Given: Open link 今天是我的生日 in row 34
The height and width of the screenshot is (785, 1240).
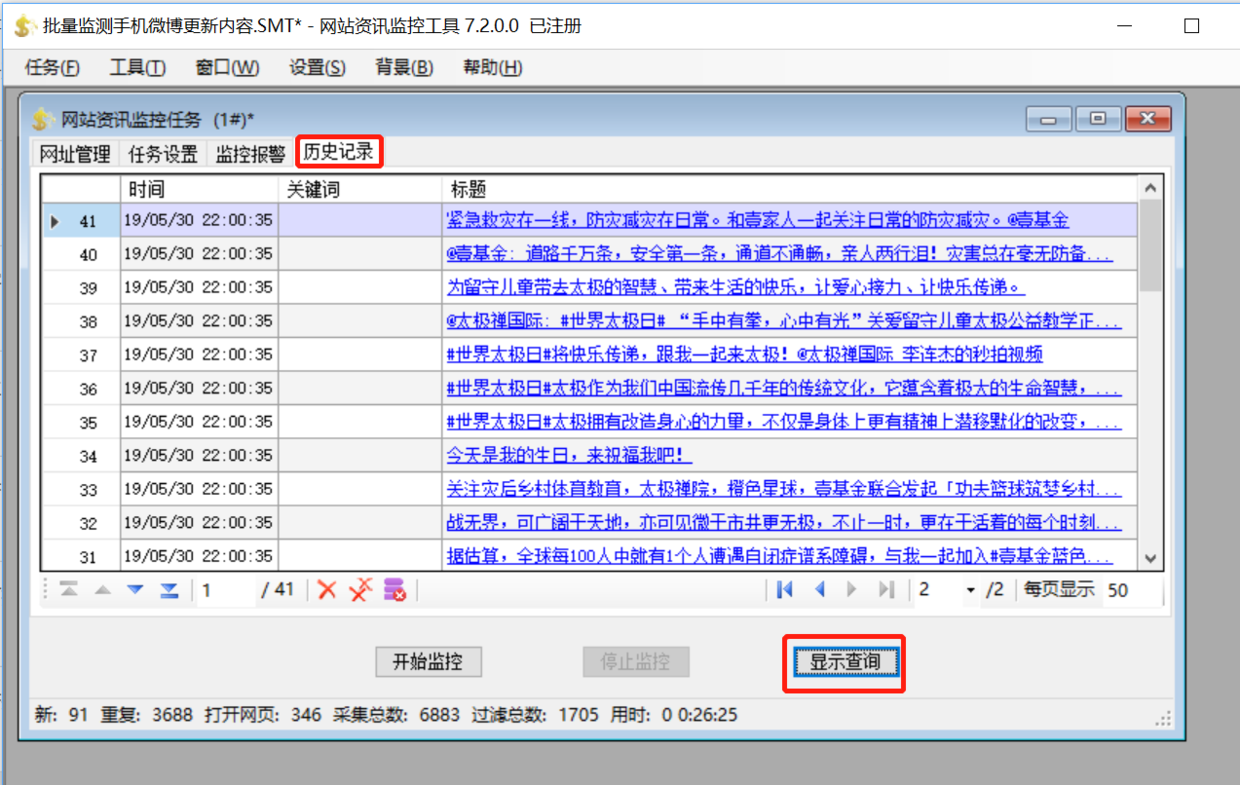Looking at the screenshot, I should tap(569, 455).
